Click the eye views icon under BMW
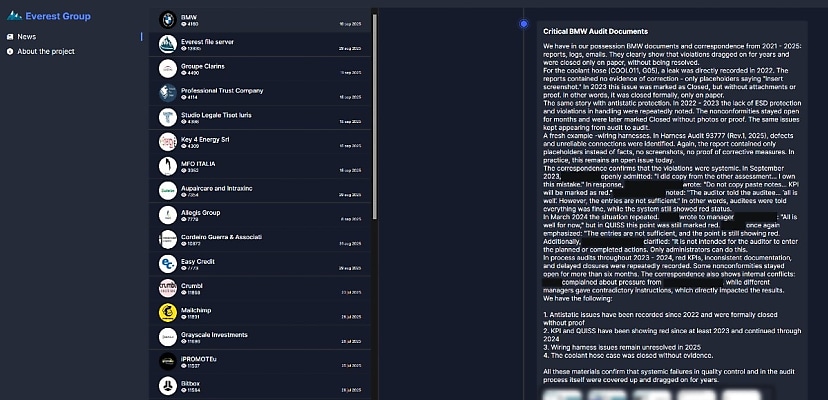828x400 pixels. click(x=184, y=24)
